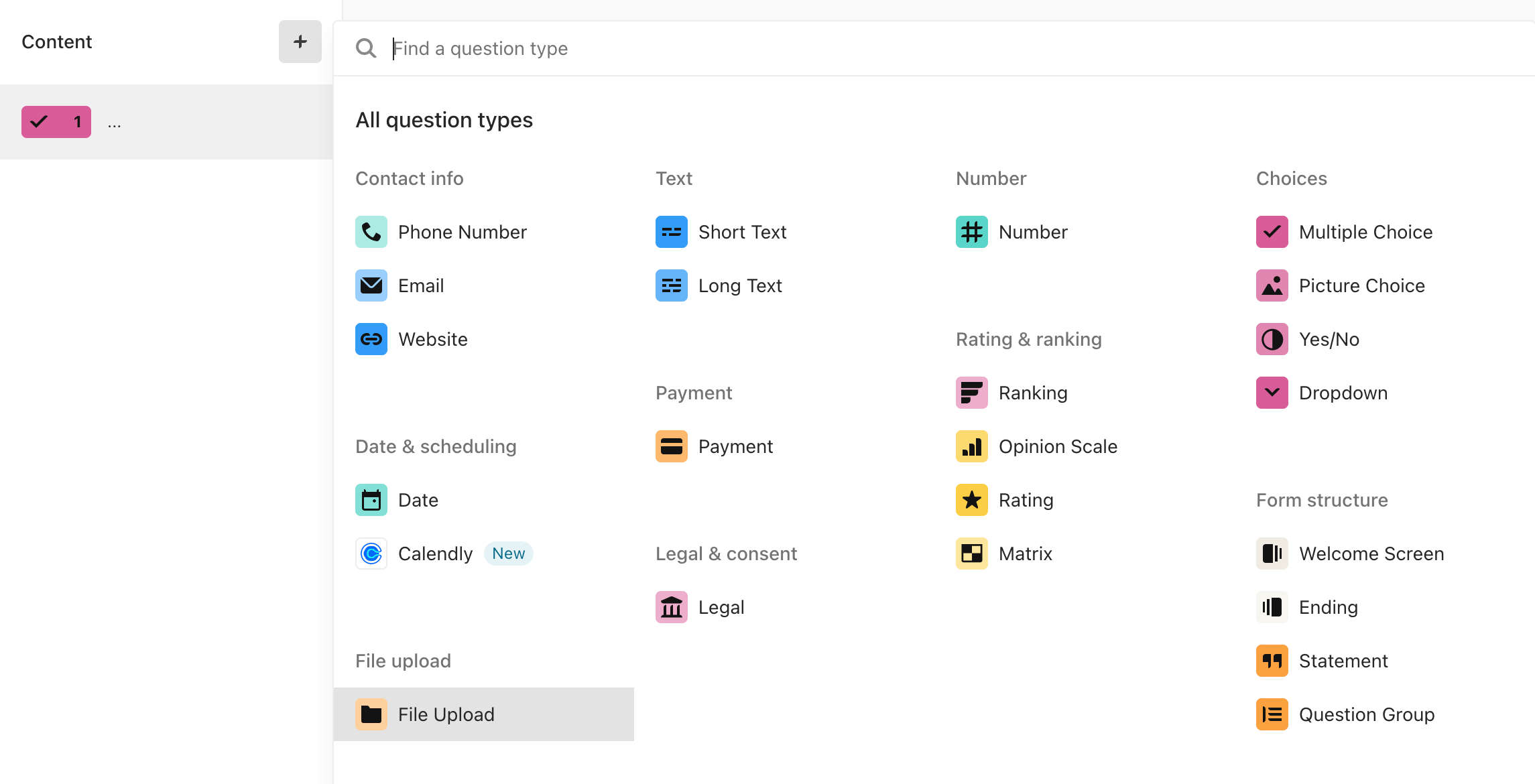The image size is (1535, 784).
Task: Select the Long Text icon
Action: pyautogui.click(x=672, y=285)
